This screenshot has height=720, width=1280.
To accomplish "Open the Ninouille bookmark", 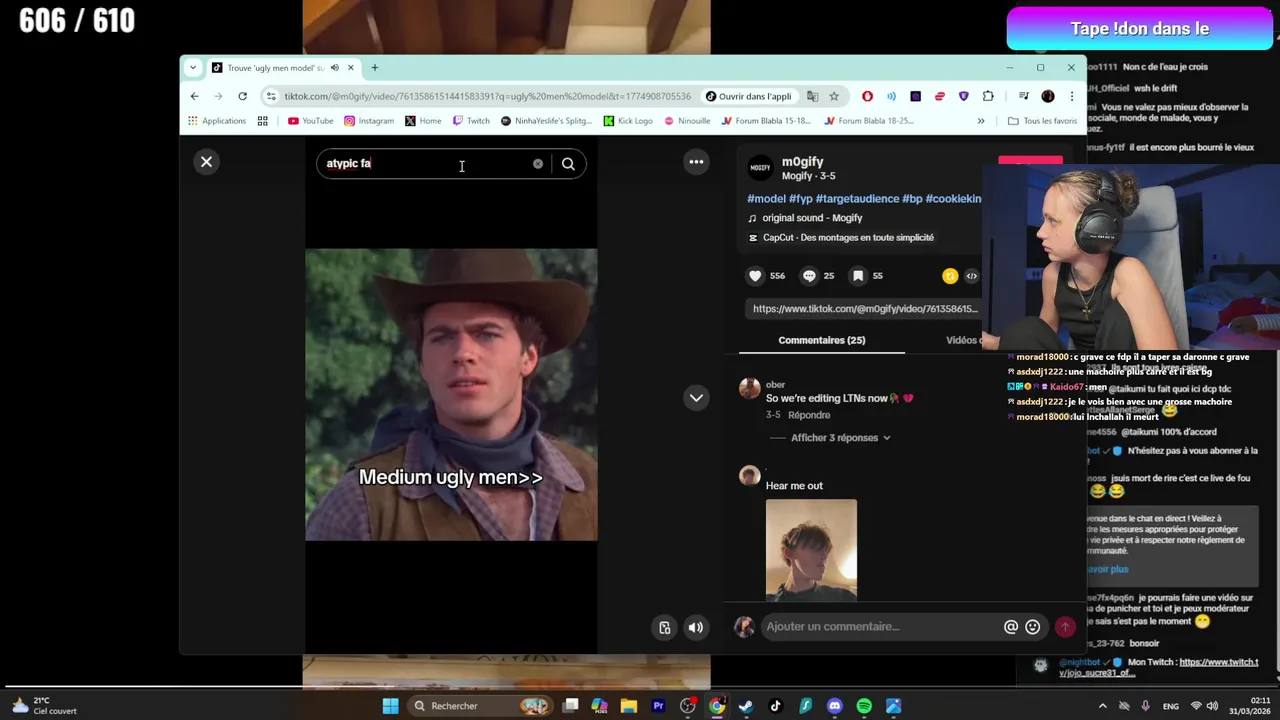I will (687, 121).
